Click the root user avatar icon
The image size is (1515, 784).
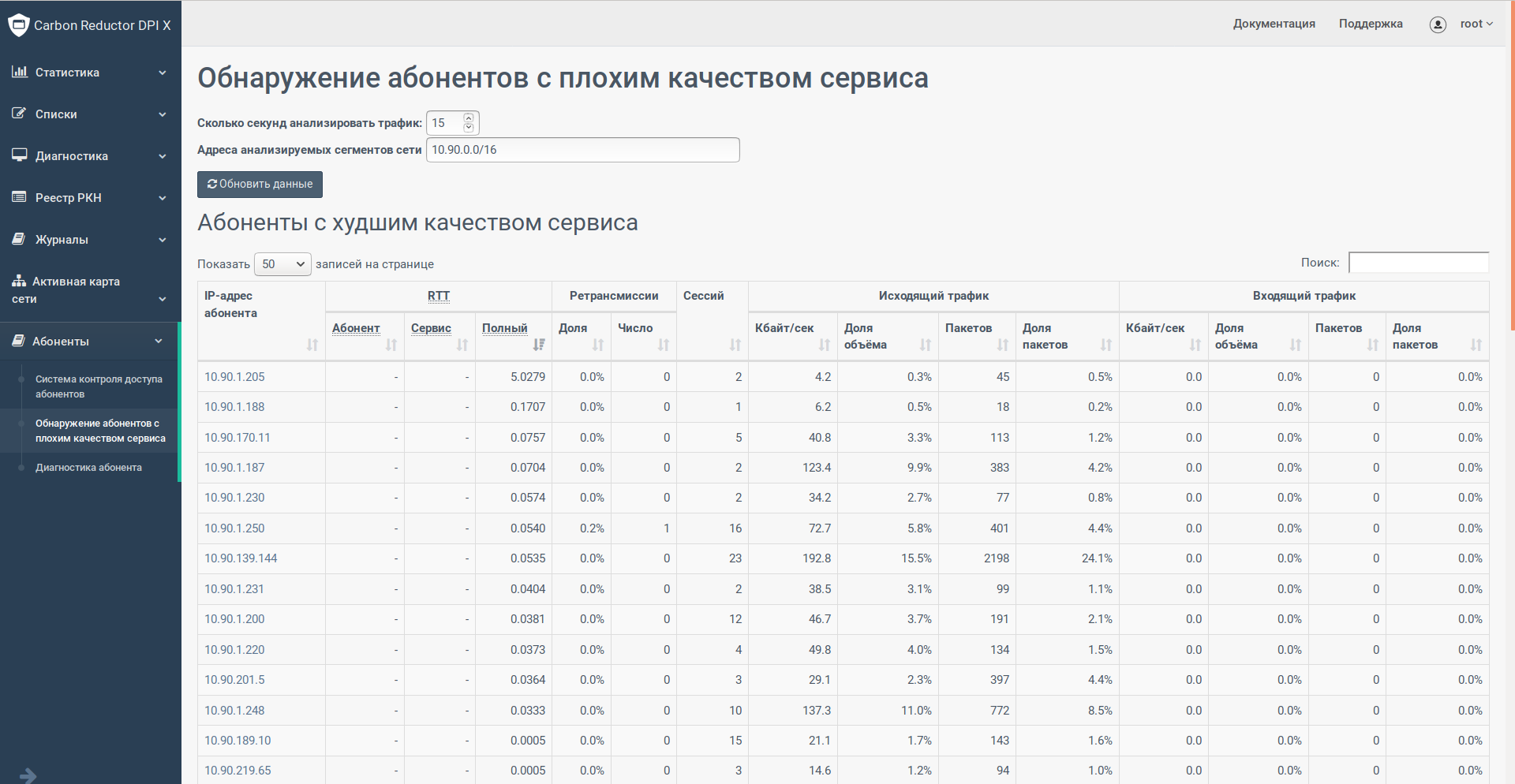(1438, 24)
